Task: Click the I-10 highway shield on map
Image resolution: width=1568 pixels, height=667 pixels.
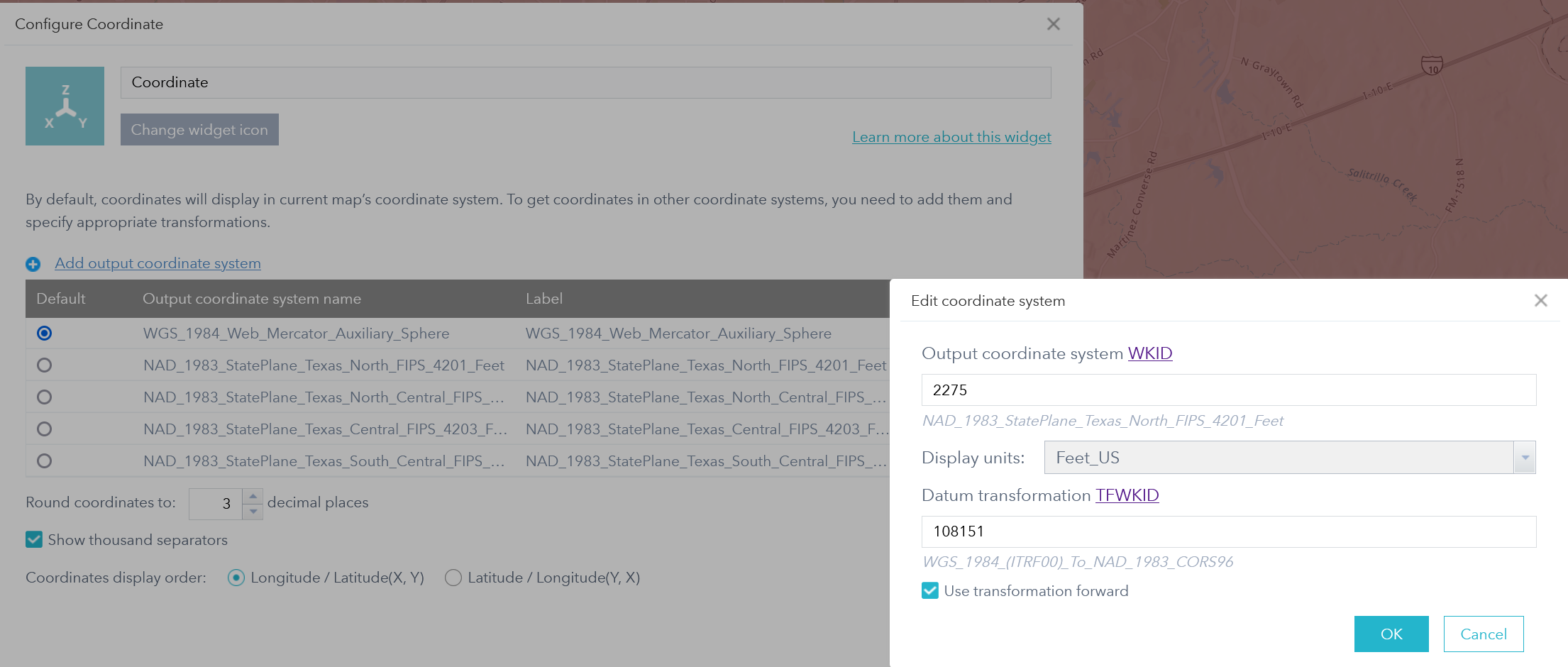Action: click(1432, 67)
